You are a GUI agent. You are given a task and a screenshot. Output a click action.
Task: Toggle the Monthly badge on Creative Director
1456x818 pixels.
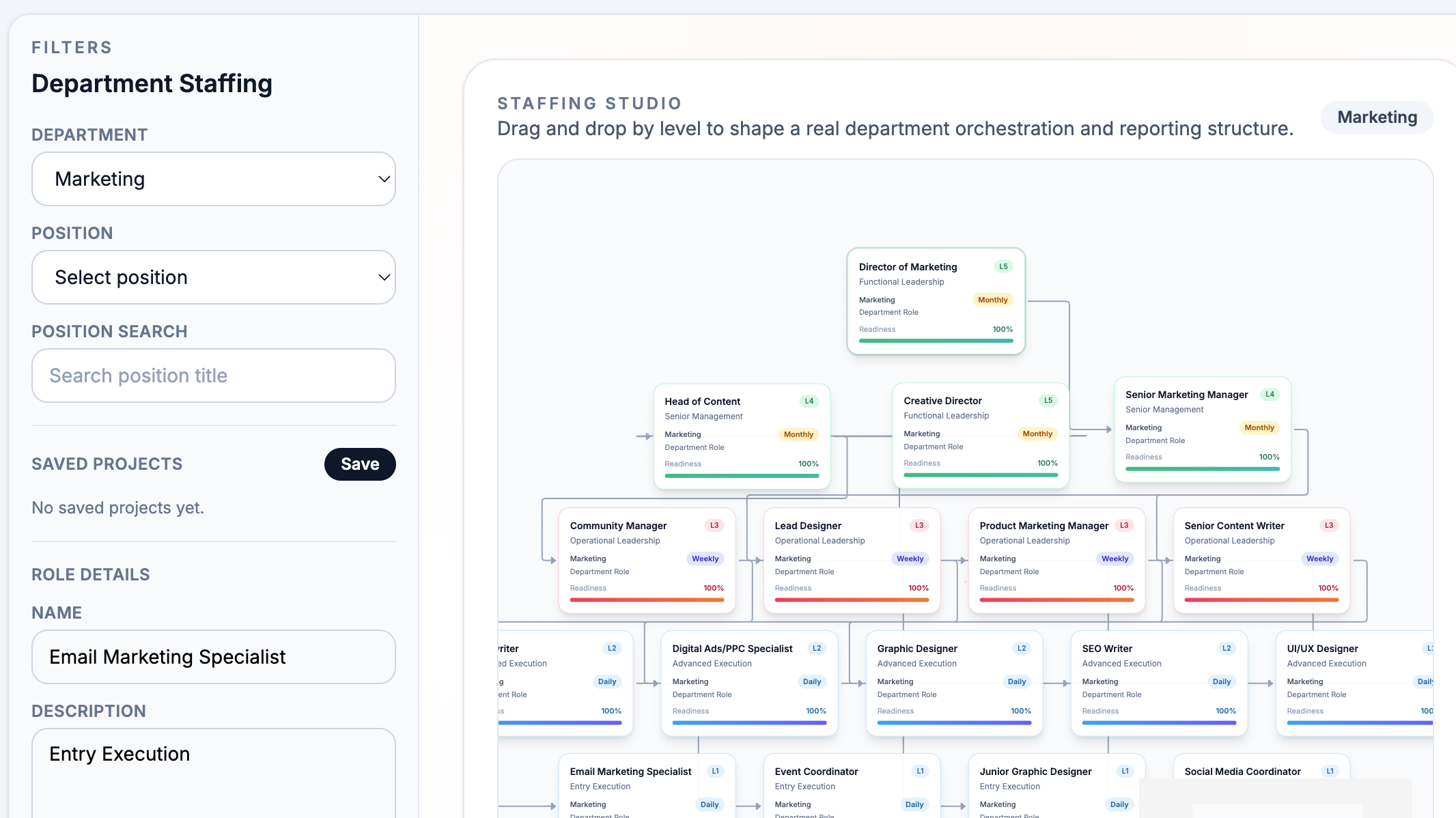1037,434
